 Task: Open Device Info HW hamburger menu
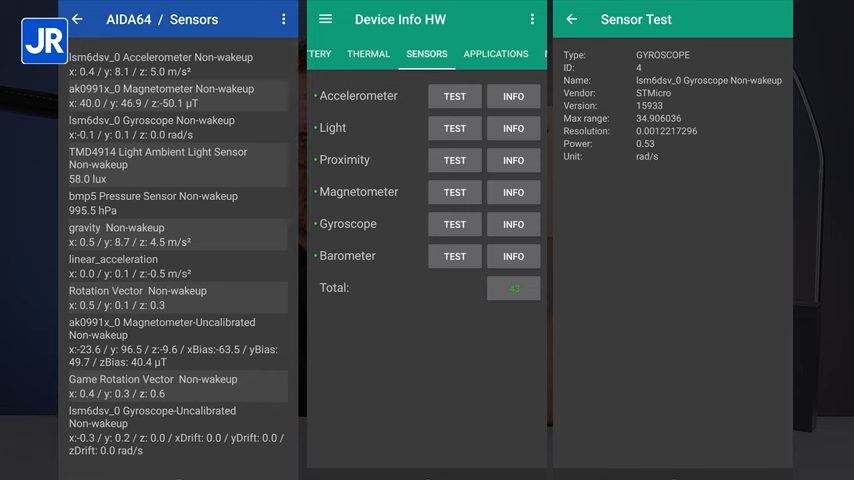pyautogui.click(x=326, y=19)
